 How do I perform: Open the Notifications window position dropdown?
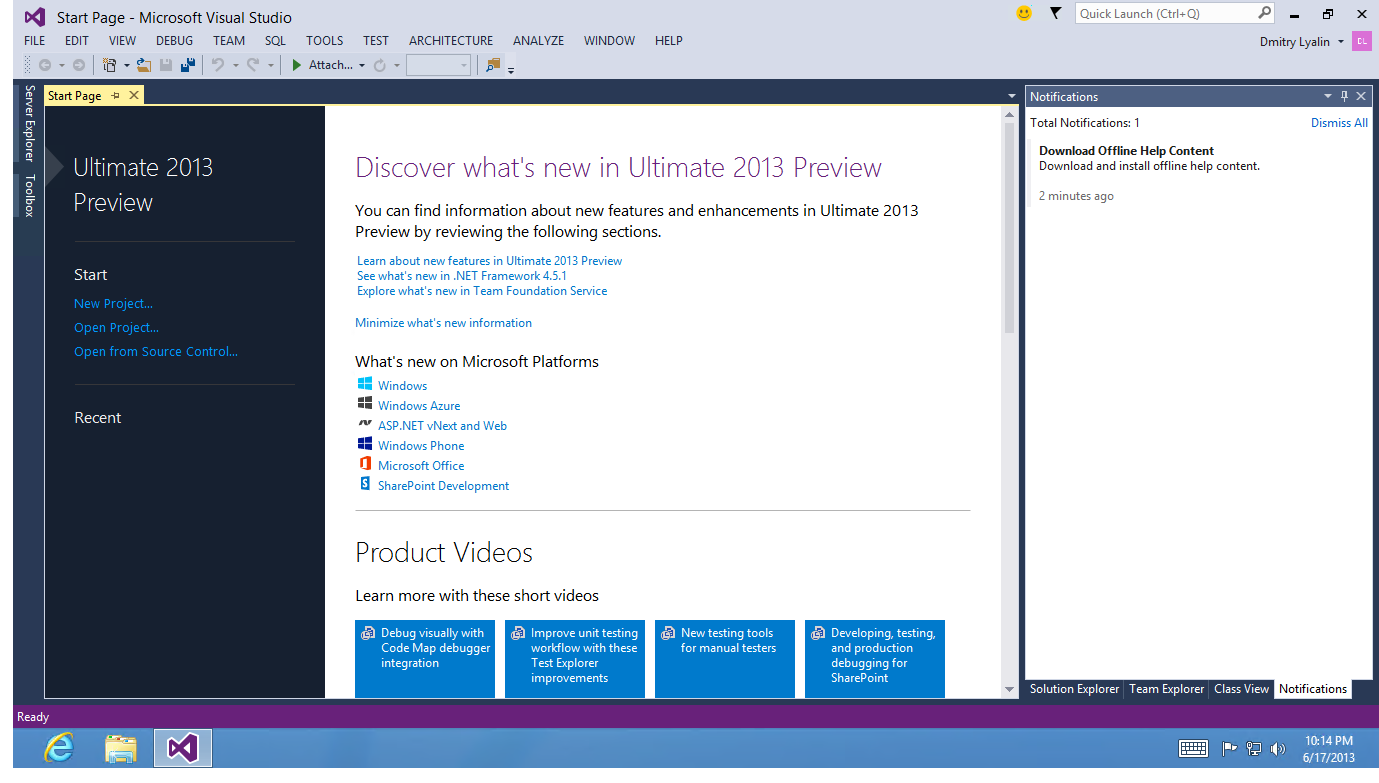click(x=1328, y=96)
